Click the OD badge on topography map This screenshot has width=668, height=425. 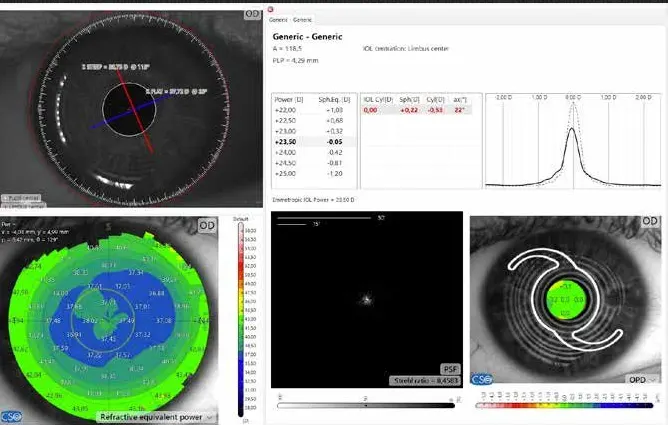click(252, 220)
